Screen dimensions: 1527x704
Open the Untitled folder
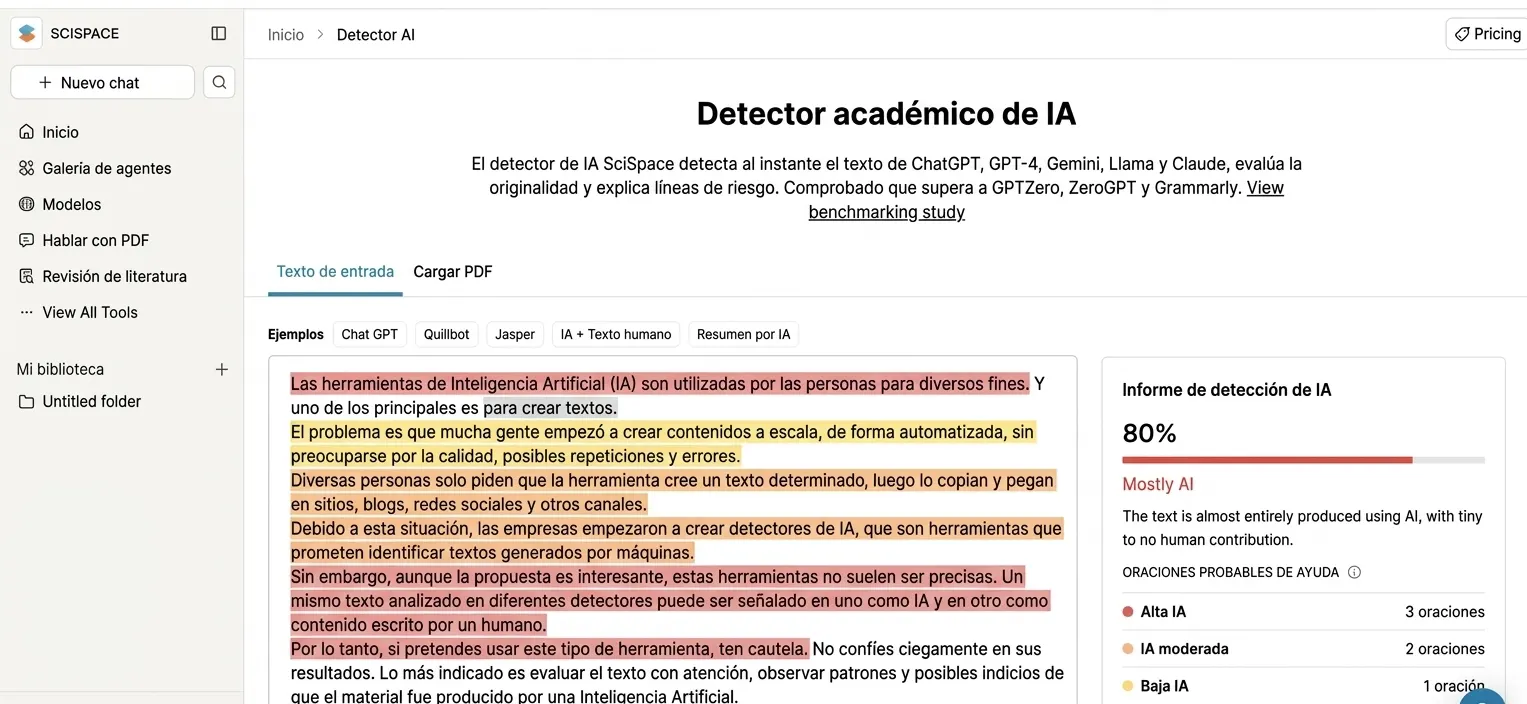pos(92,401)
